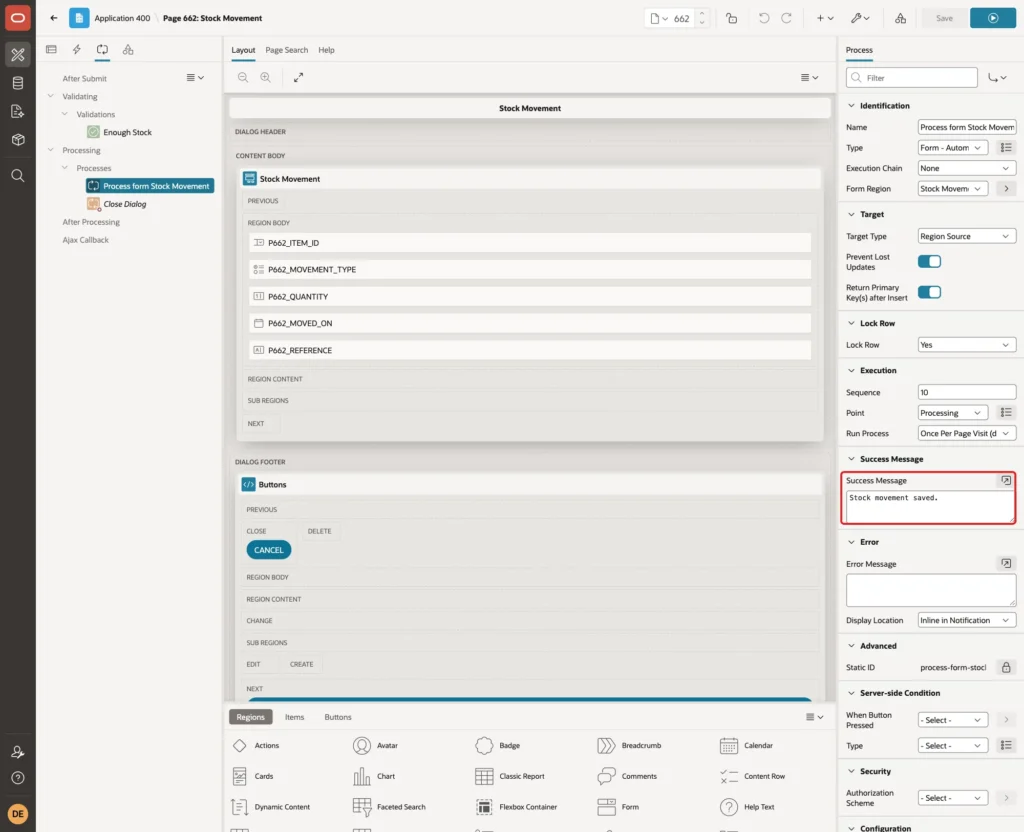Click the DE user avatar
The width and height of the screenshot is (1024, 832).
18,814
